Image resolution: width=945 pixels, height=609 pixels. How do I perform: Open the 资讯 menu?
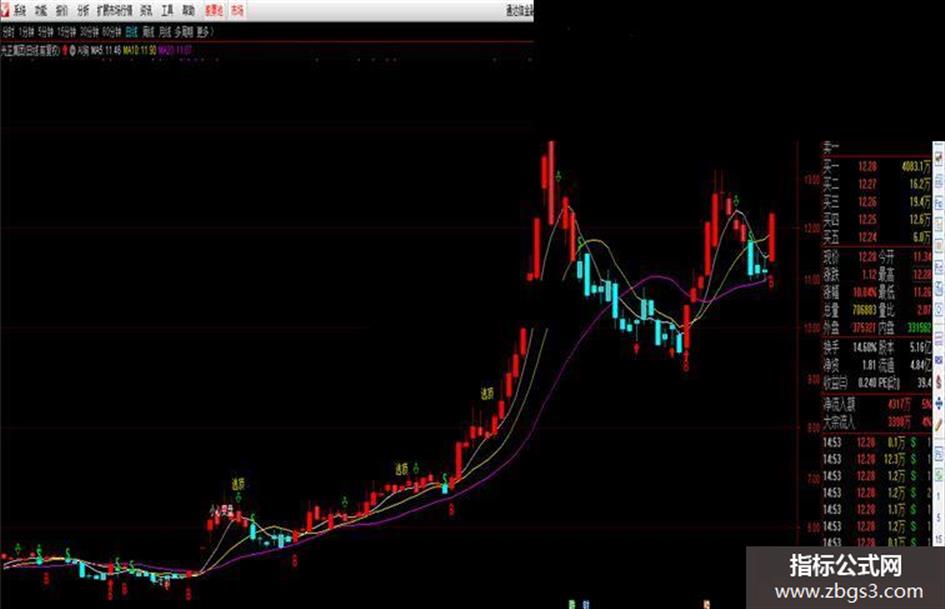146,10
